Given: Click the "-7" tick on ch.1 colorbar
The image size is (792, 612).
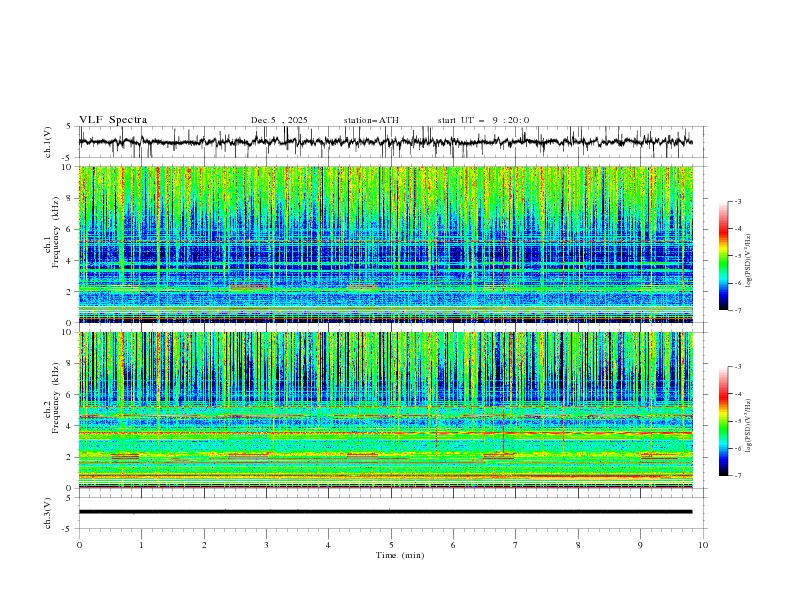Looking at the screenshot, I should pyautogui.click(x=737, y=310).
